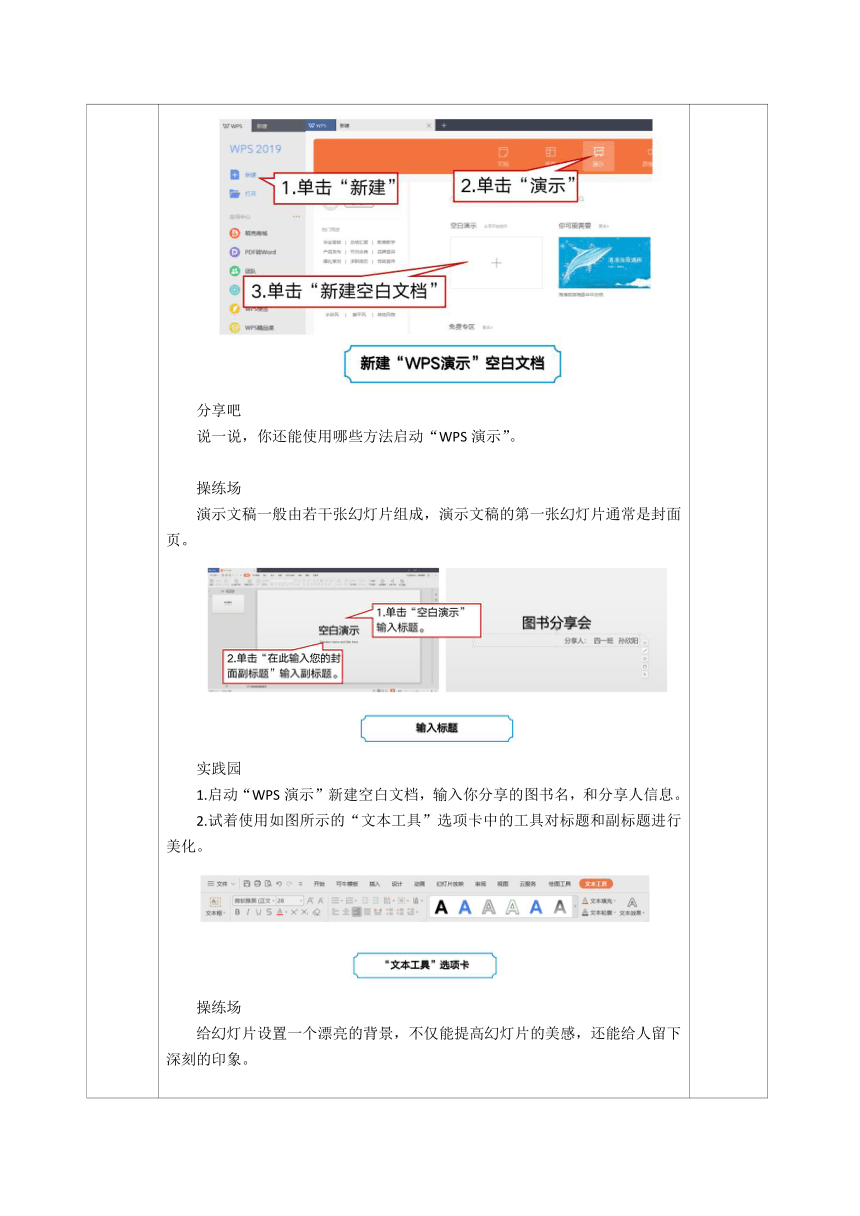Open PDF转Word in the WPS sidebar
Viewport: 860px width, 1216px height.
click(252, 252)
